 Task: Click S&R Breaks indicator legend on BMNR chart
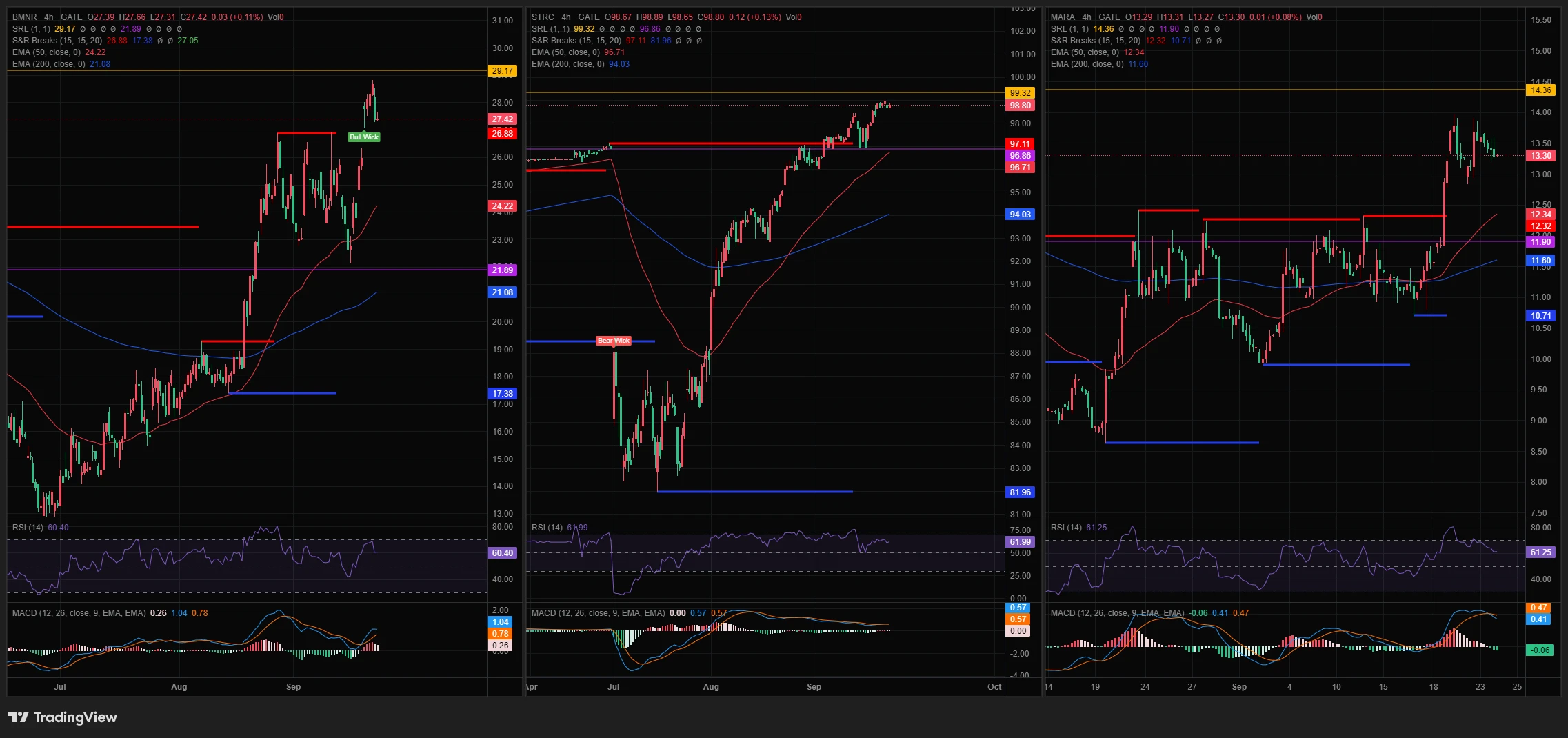[57, 41]
